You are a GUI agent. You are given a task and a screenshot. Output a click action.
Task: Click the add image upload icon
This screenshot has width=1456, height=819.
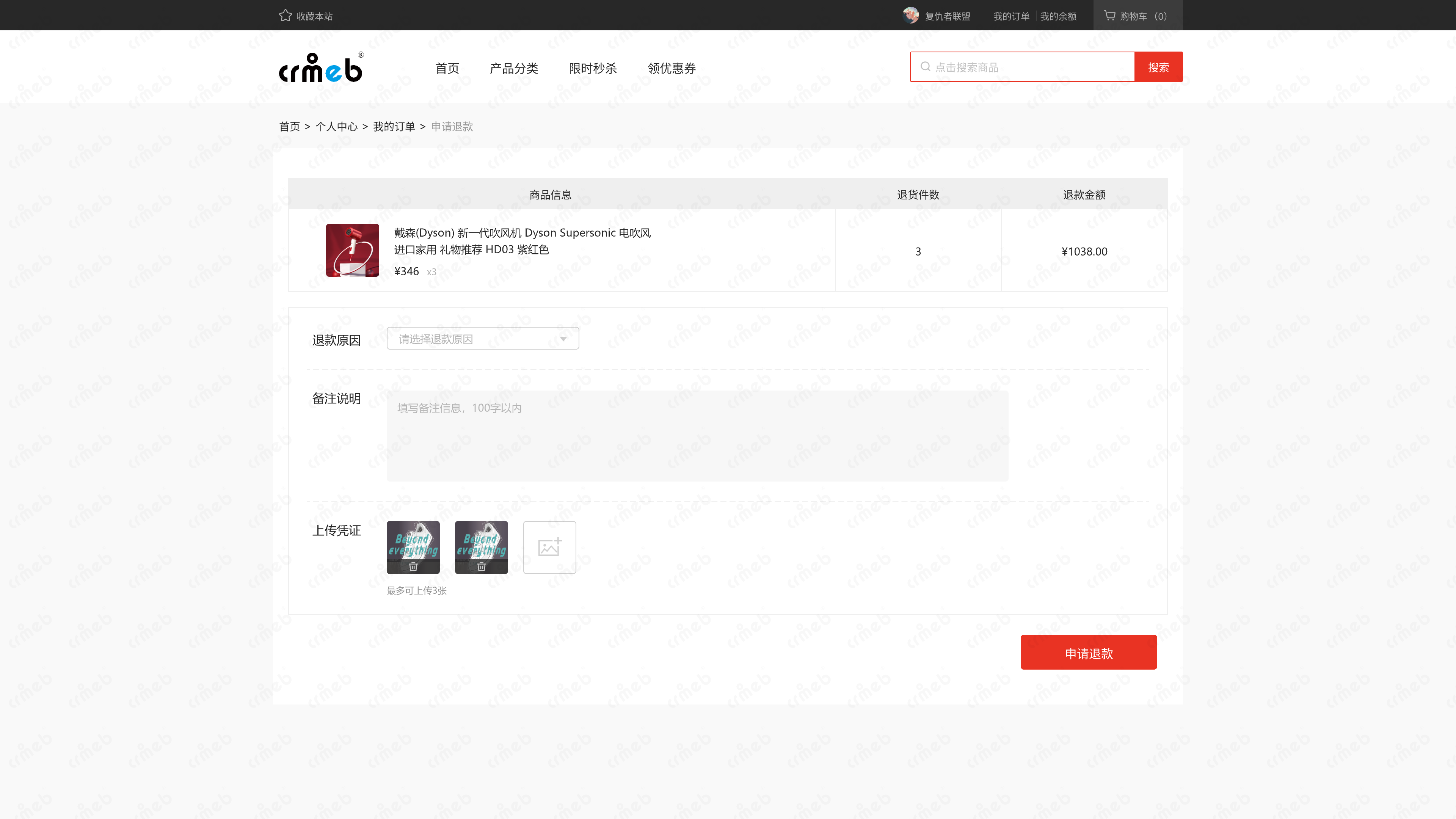[x=549, y=547]
